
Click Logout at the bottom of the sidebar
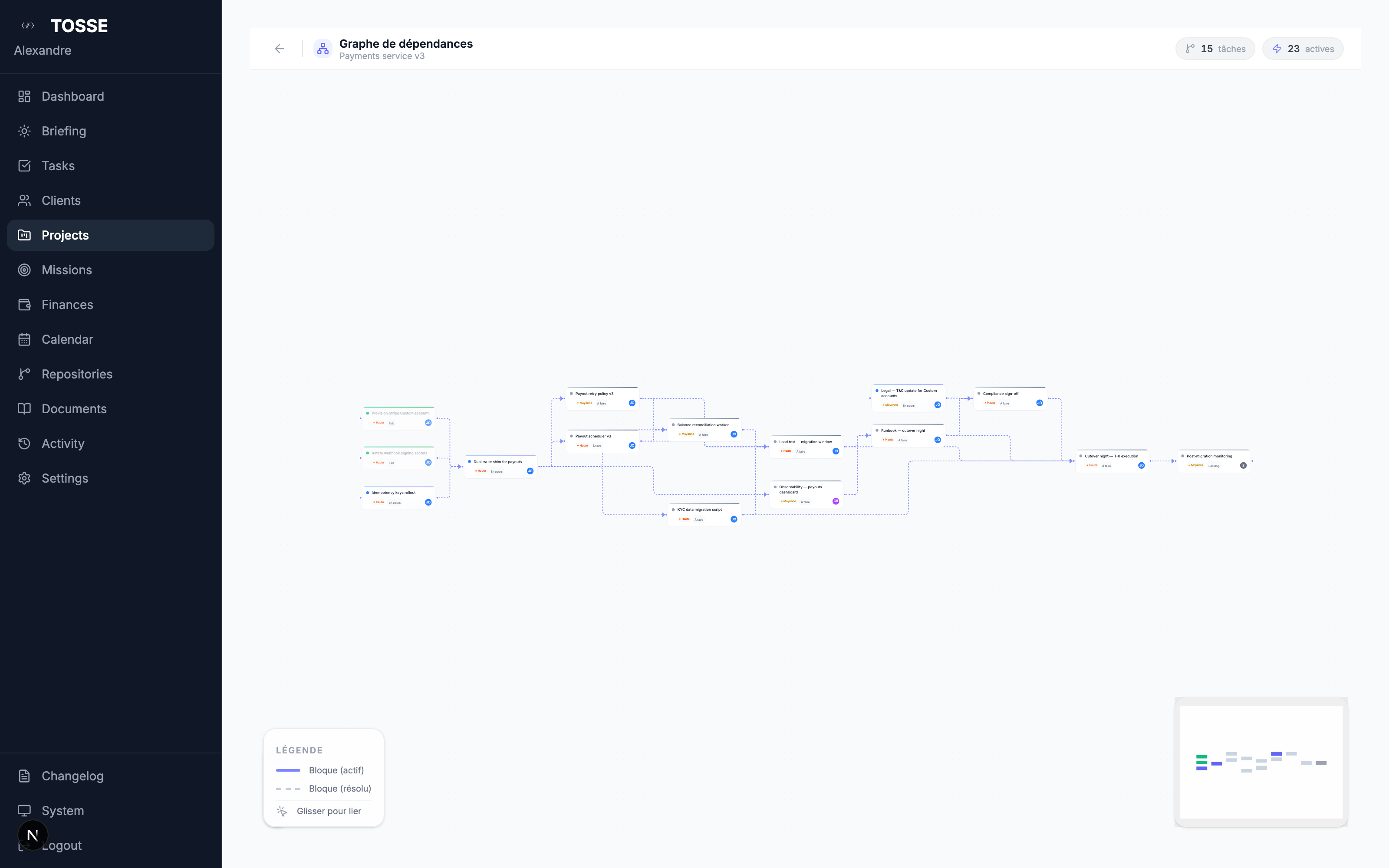pos(62,845)
